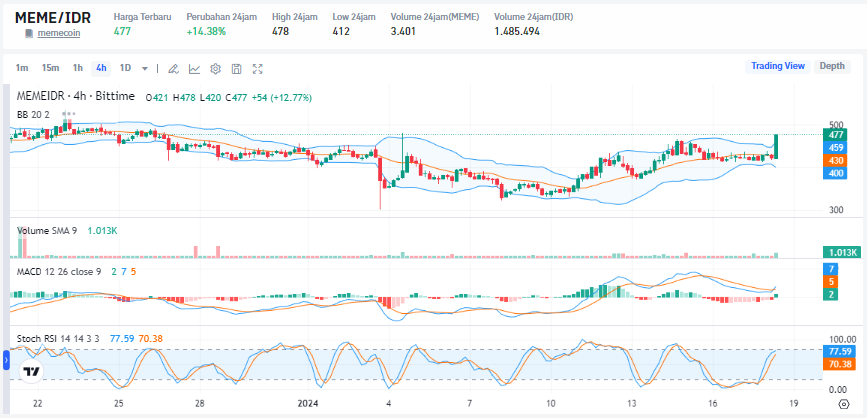Click the 300 price scale label
The width and height of the screenshot is (867, 418).
click(x=836, y=210)
